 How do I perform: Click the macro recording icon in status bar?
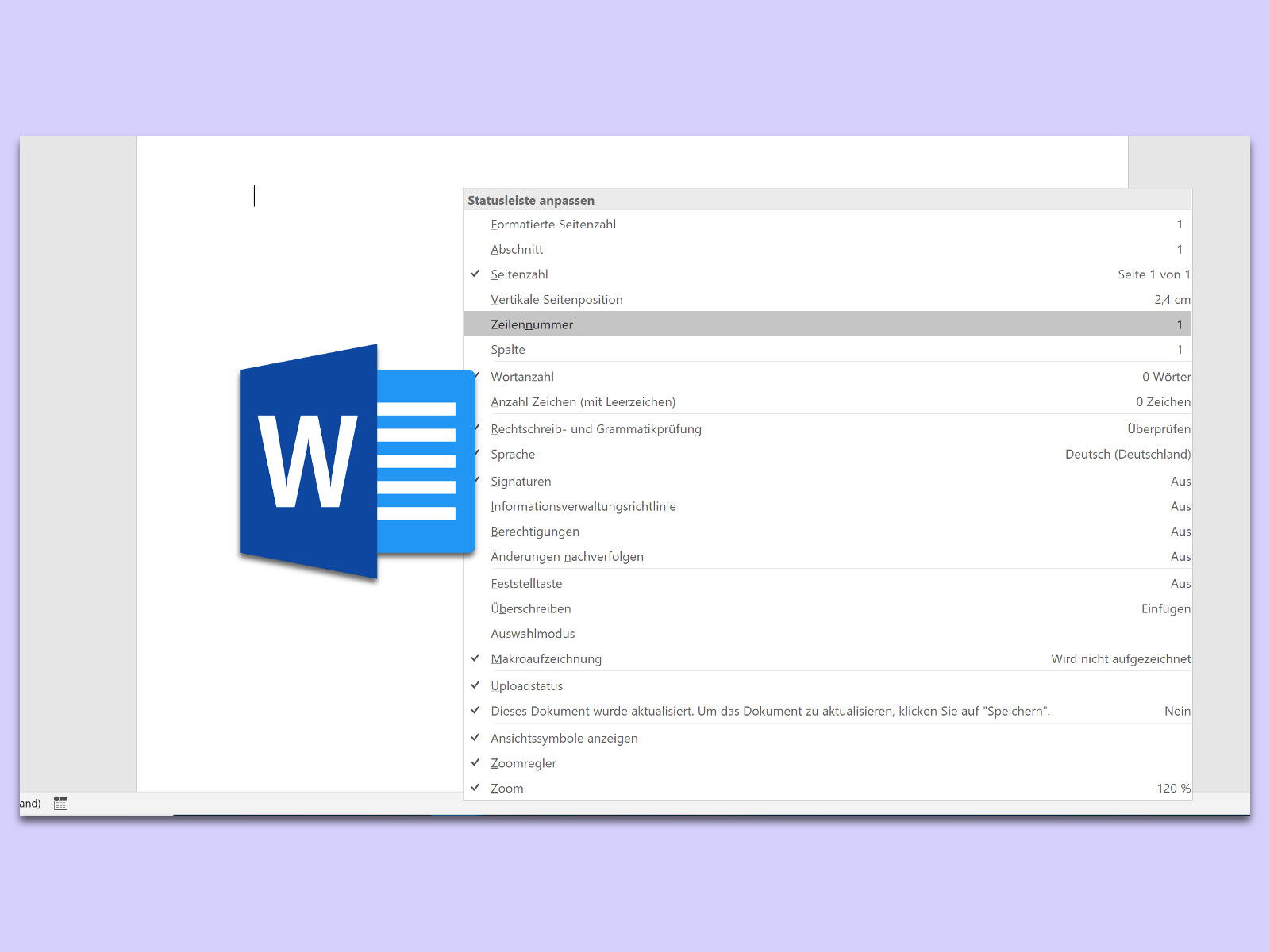click(60, 803)
